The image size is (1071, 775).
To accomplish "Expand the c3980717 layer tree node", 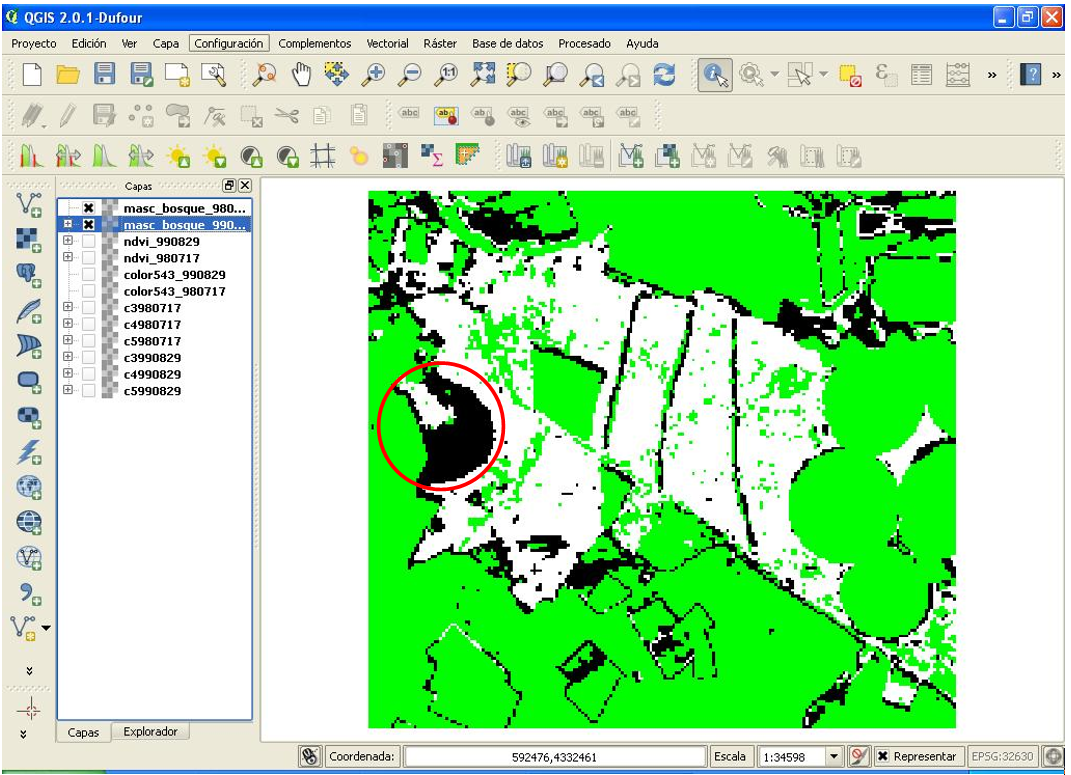I will pyautogui.click(x=68, y=308).
